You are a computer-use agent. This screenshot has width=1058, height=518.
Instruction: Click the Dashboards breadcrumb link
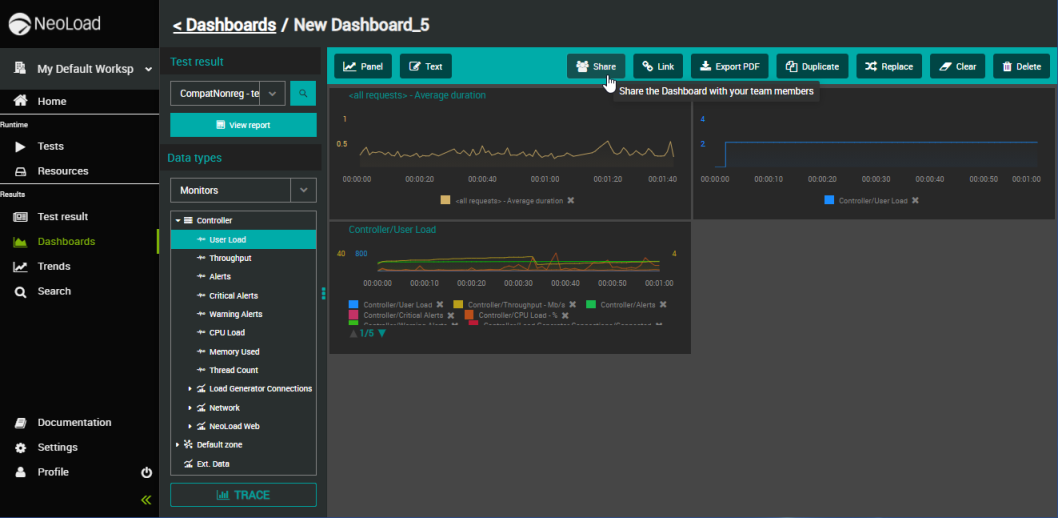[x=224, y=25]
